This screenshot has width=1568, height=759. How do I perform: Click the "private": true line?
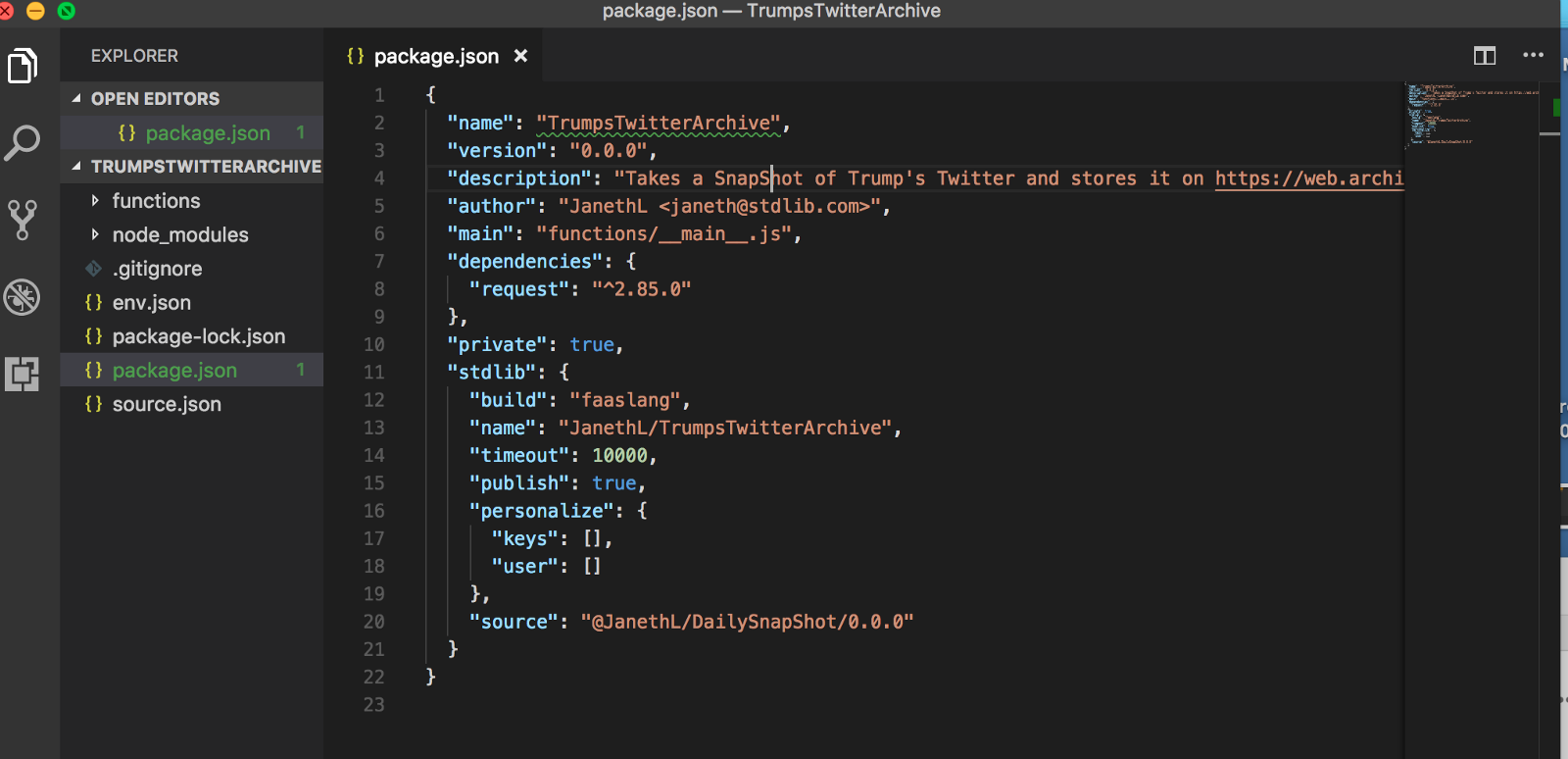(535, 344)
